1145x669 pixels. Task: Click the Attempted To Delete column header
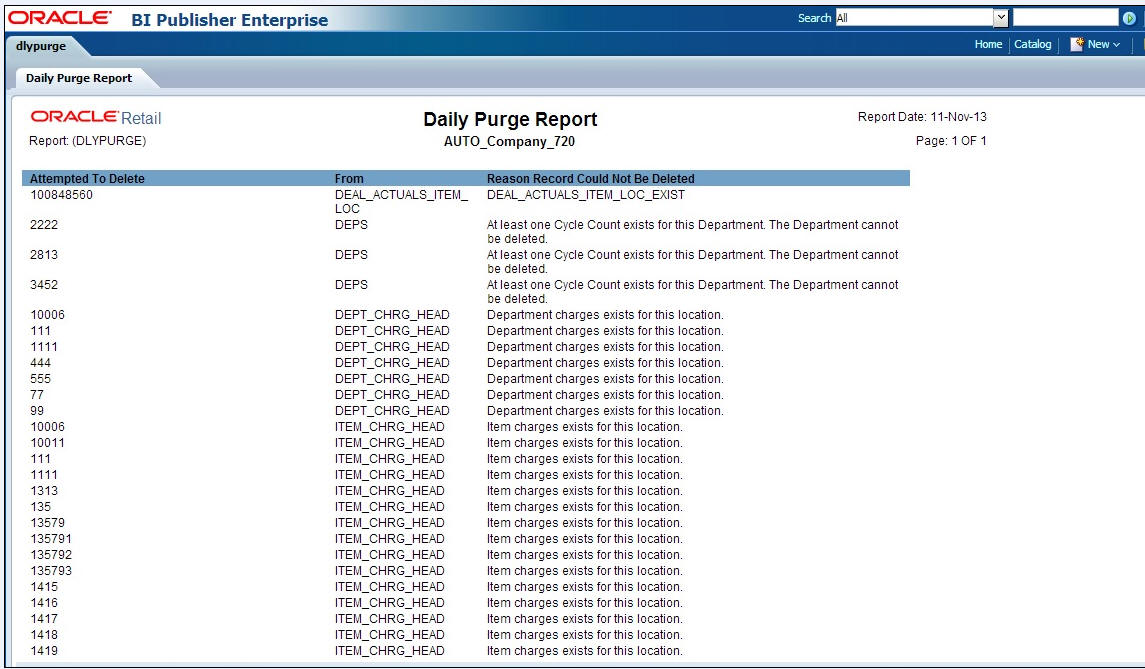(x=88, y=179)
